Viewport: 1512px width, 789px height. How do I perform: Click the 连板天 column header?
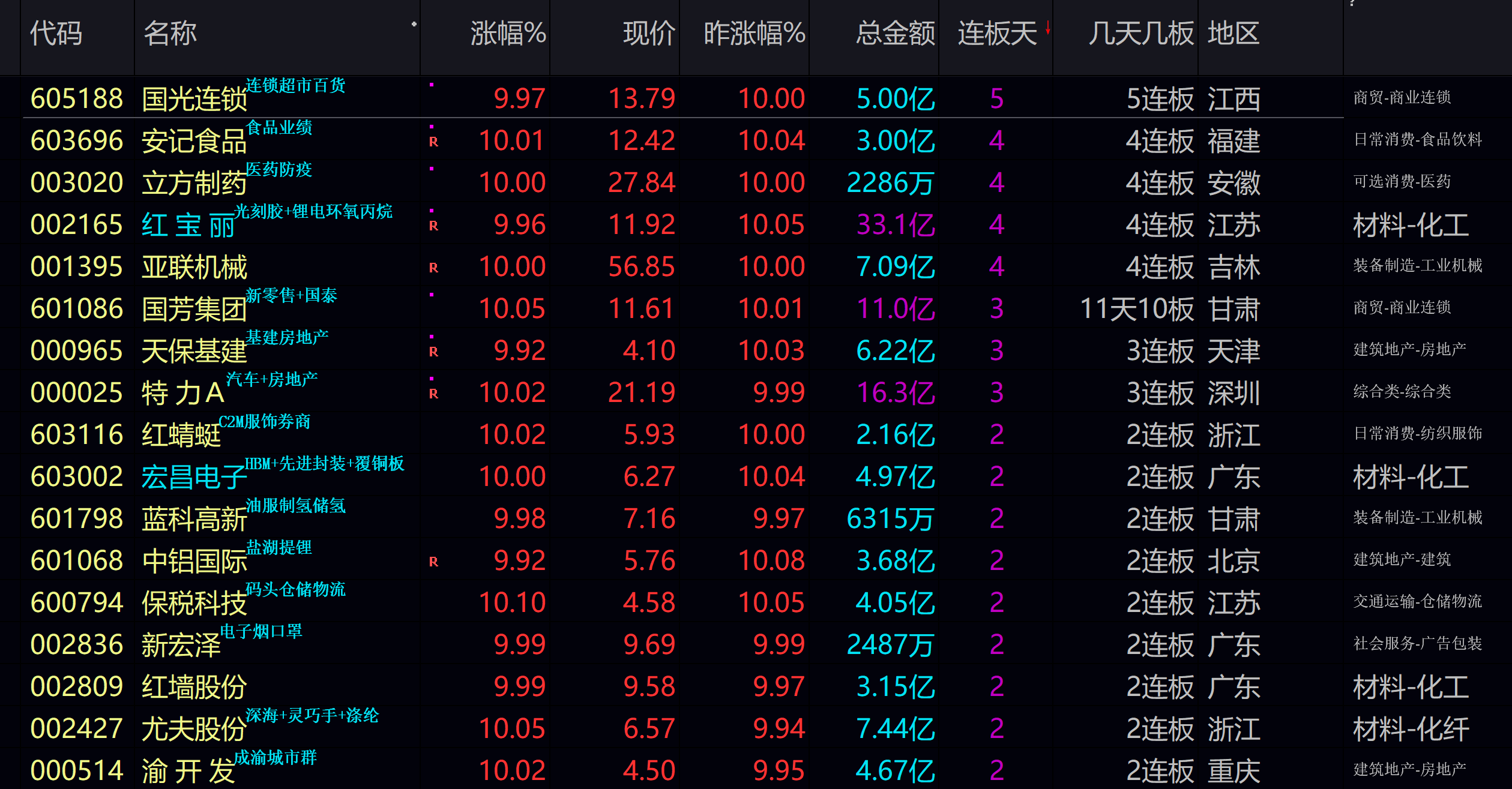(x=997, y=33)
